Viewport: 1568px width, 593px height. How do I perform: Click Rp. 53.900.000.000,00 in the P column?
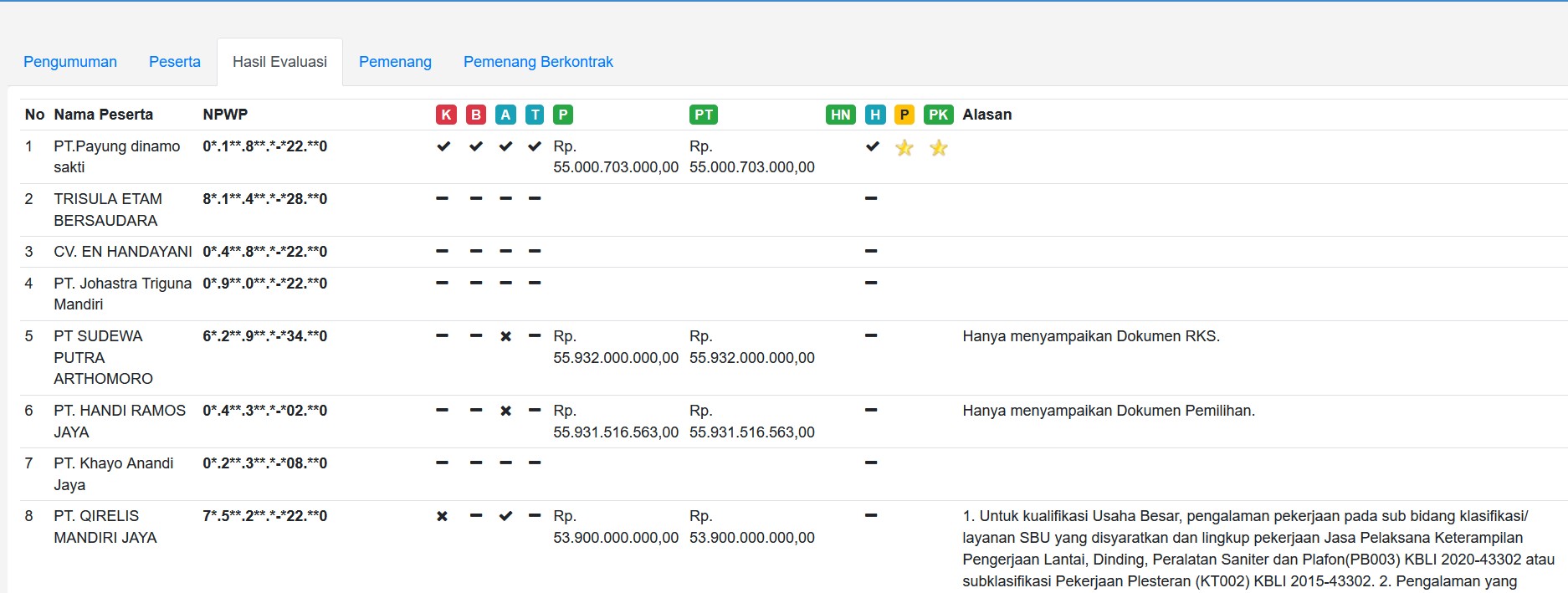[616, 527]
